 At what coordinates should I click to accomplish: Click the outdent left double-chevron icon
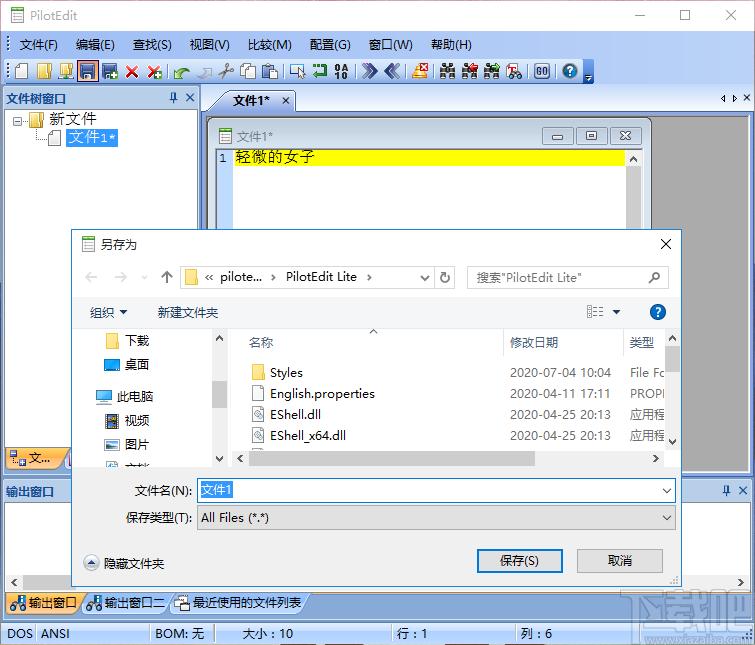(x=392, y=71)
